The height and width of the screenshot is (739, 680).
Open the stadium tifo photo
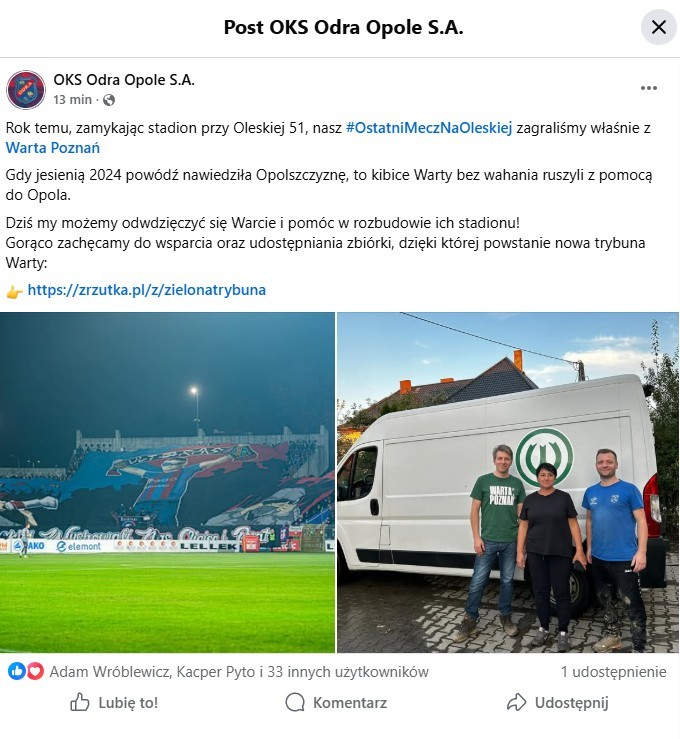pyautogui.click(x=167, y=482)
